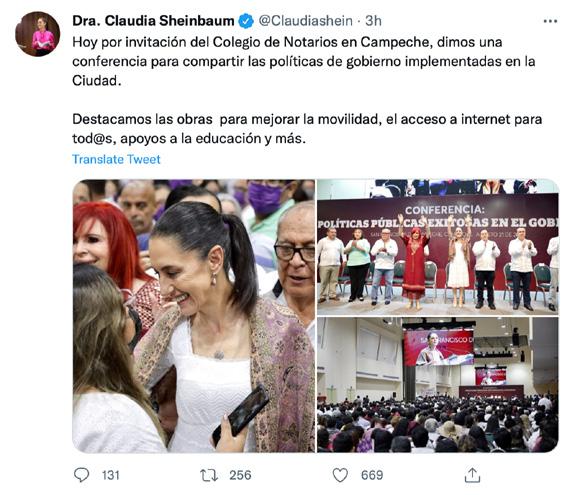Open the auditorium audience photo
The width and height of the screenshot is (575, 495).
438,385
